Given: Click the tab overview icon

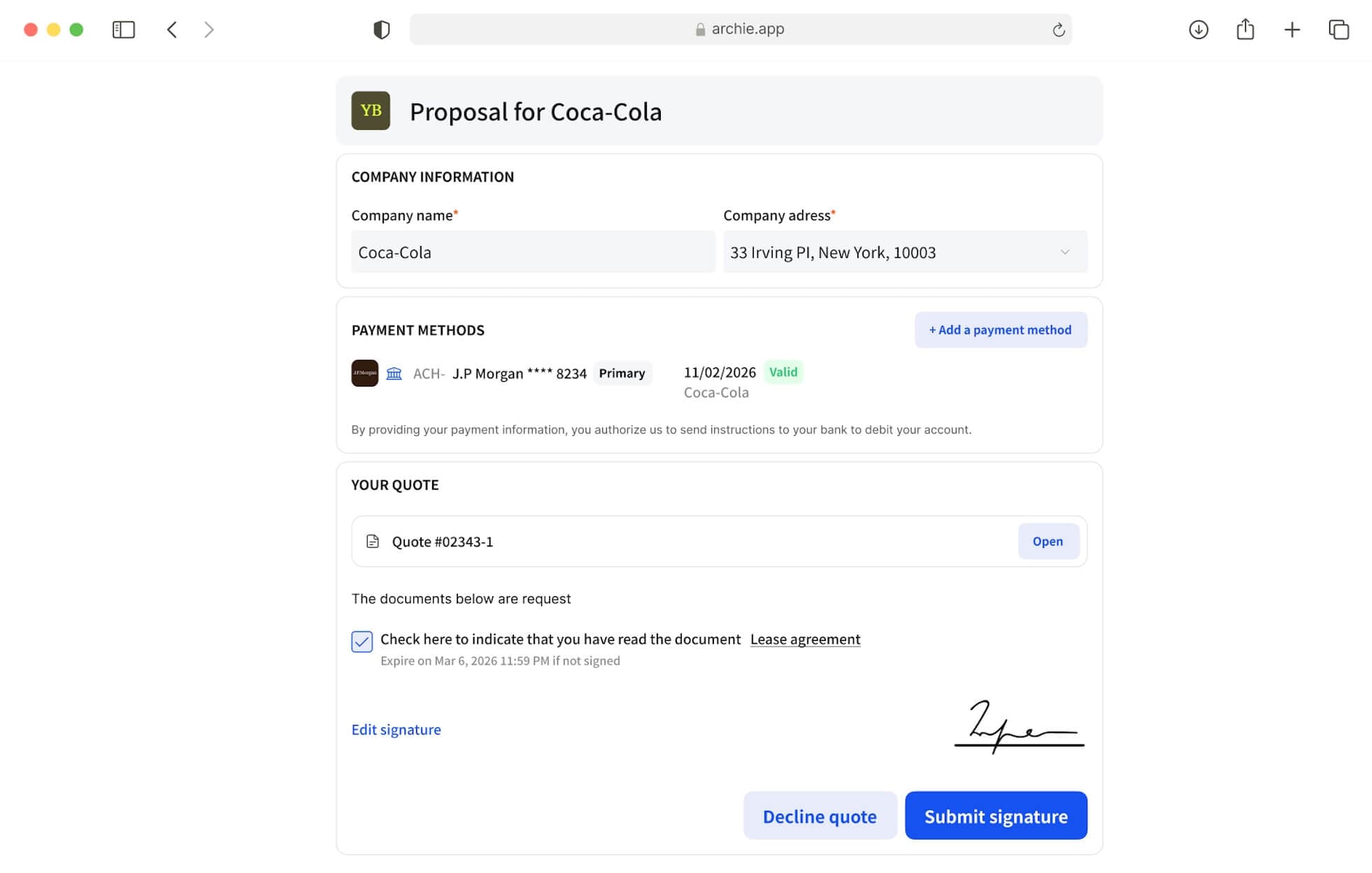Looking at the screenshot, I should [1340, 29].
